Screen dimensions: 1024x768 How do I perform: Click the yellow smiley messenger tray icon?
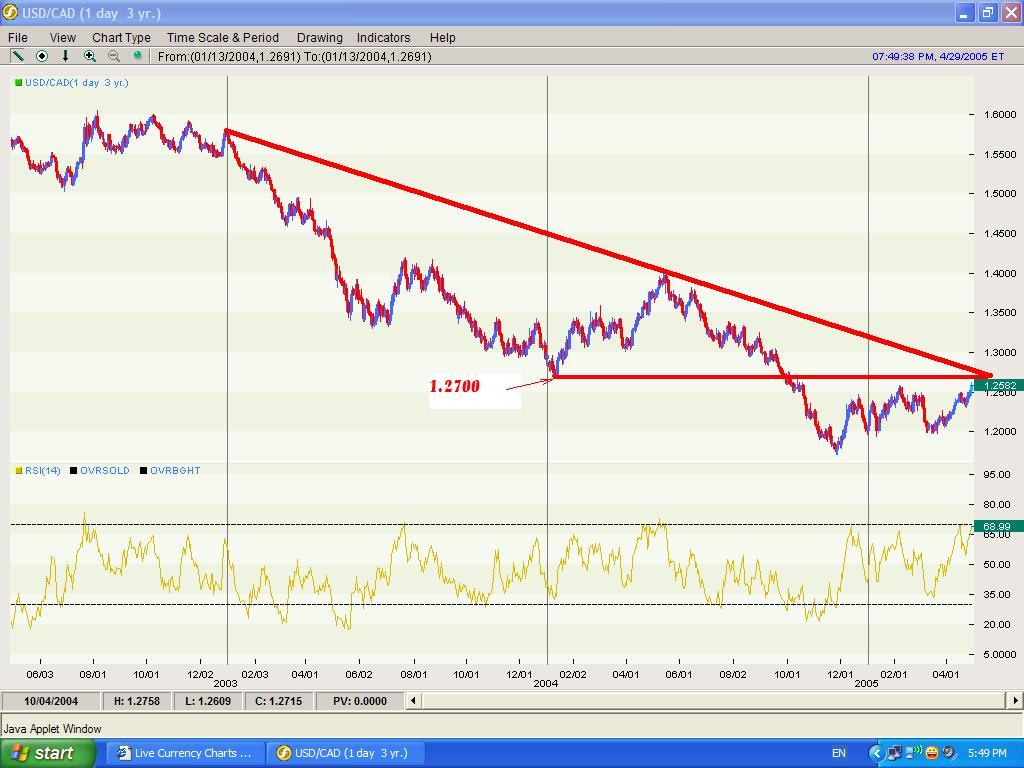pos(932,754)
